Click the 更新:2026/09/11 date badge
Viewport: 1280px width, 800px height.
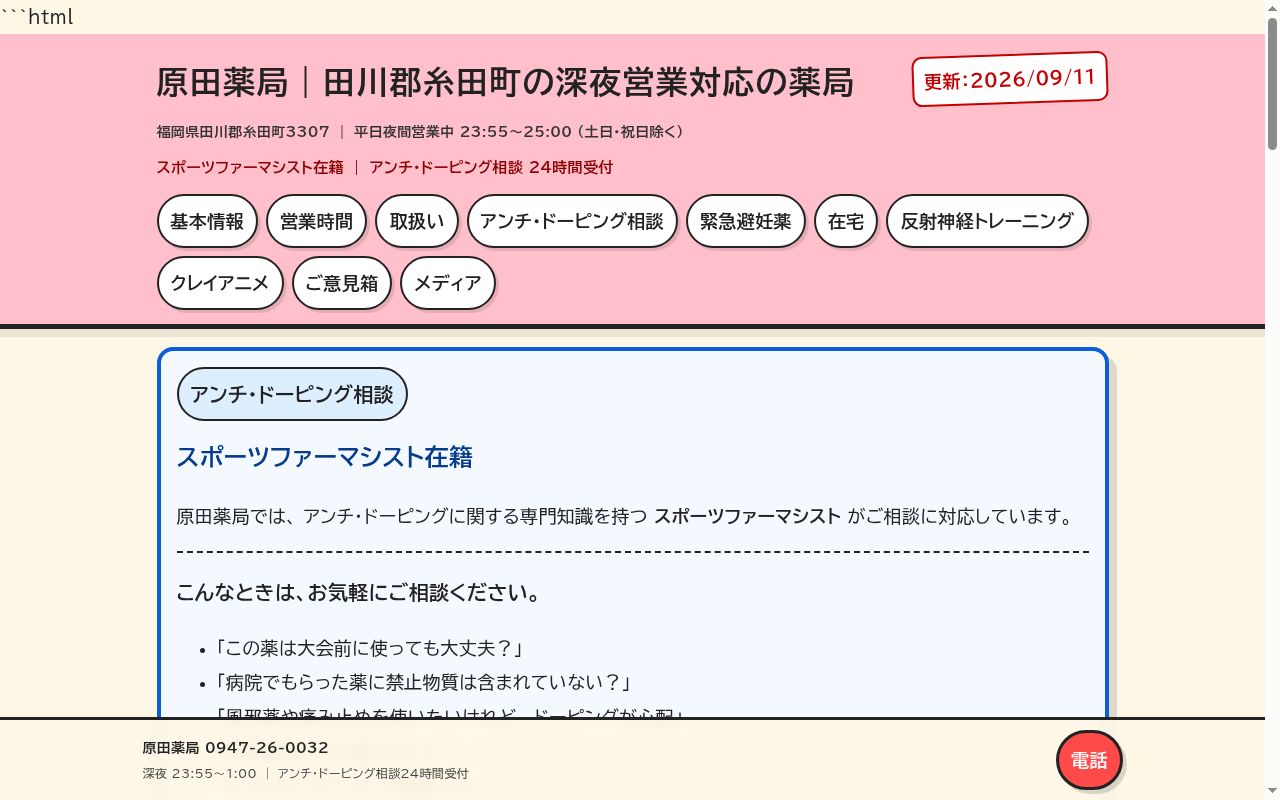1010,79
